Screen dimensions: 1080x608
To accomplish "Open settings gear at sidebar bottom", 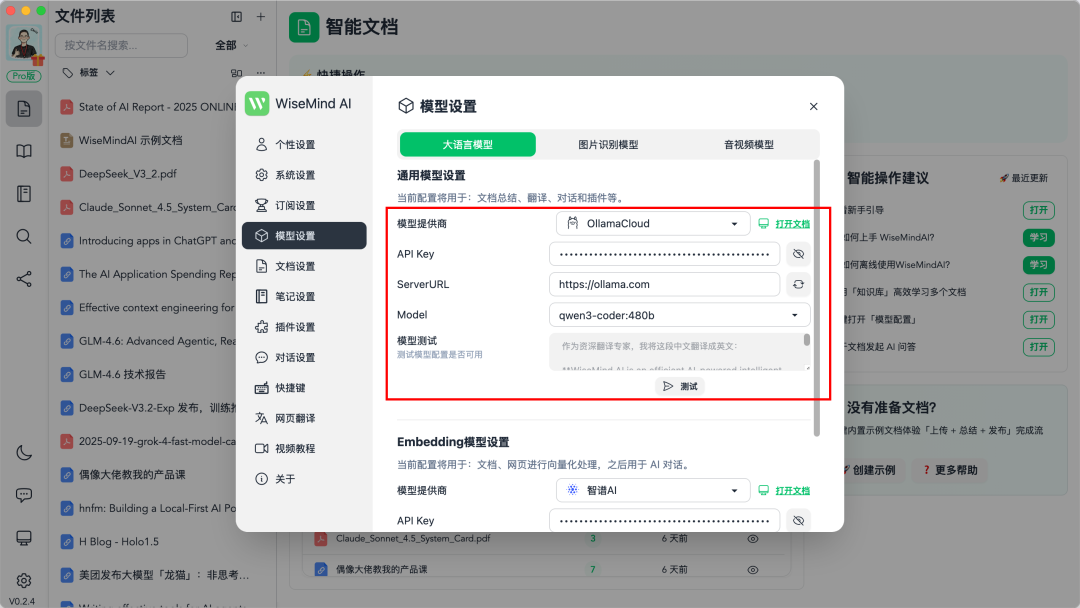I will click(23, 580).
